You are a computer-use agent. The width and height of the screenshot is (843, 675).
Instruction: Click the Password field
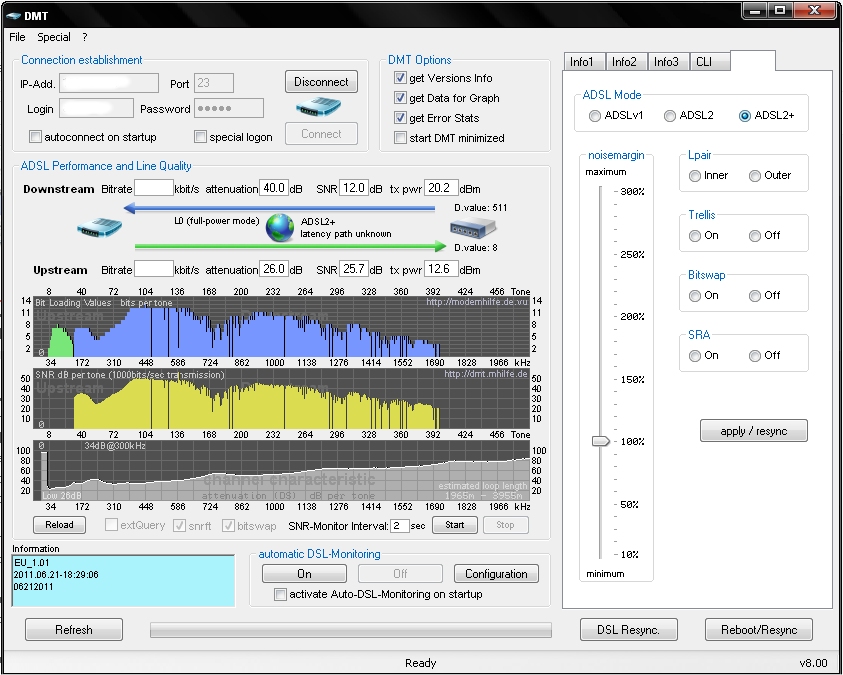click(x=229, y=108)
